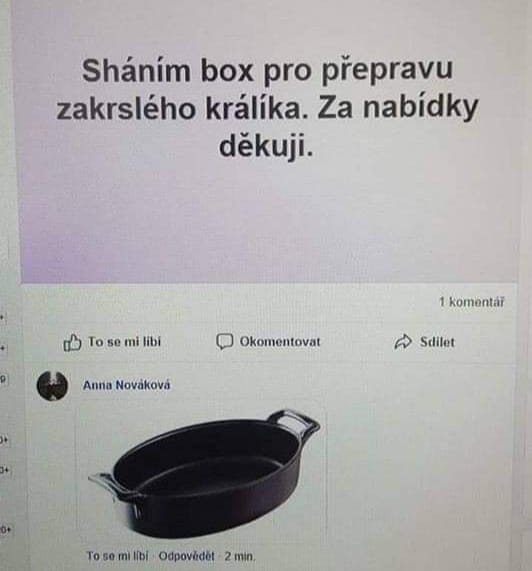Open the black roasting pan image in the comment

pos(204,474)
